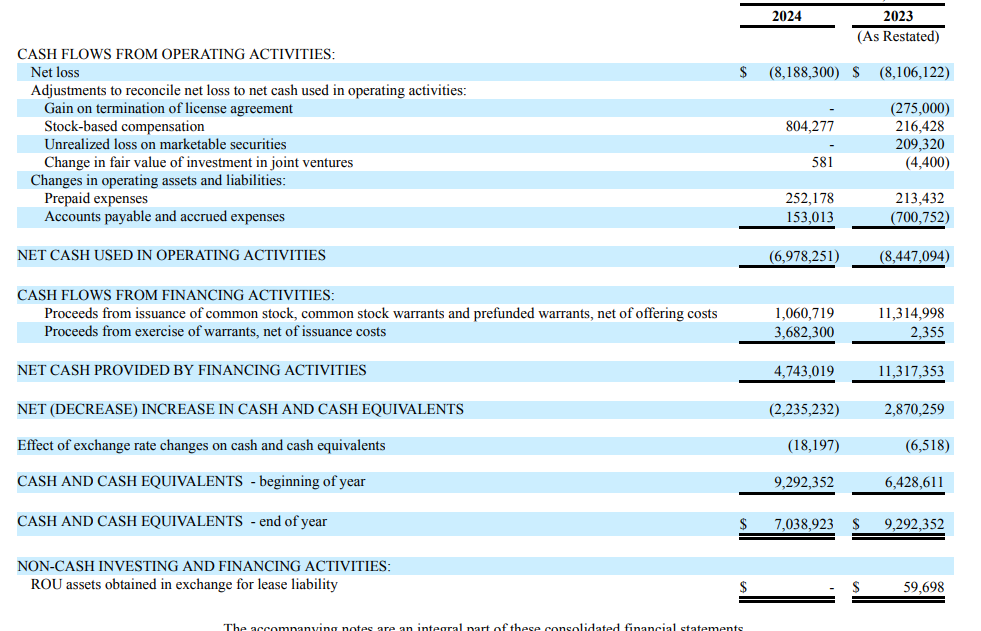Click 'CASH FLOWS FROM FINANCING ACTIVITIES:' heading
This screenshot has width=981, height=631.
click(176, 295)
